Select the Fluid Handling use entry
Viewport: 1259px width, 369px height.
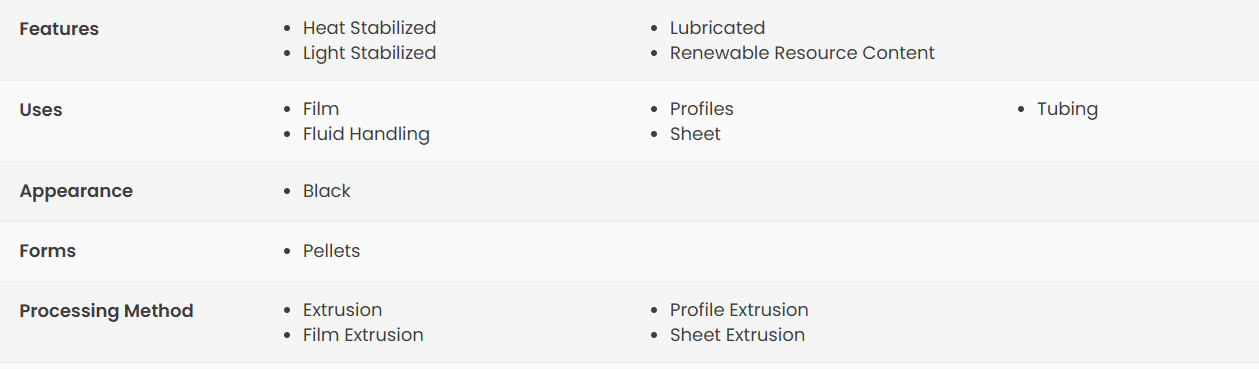tap(366, 134)
